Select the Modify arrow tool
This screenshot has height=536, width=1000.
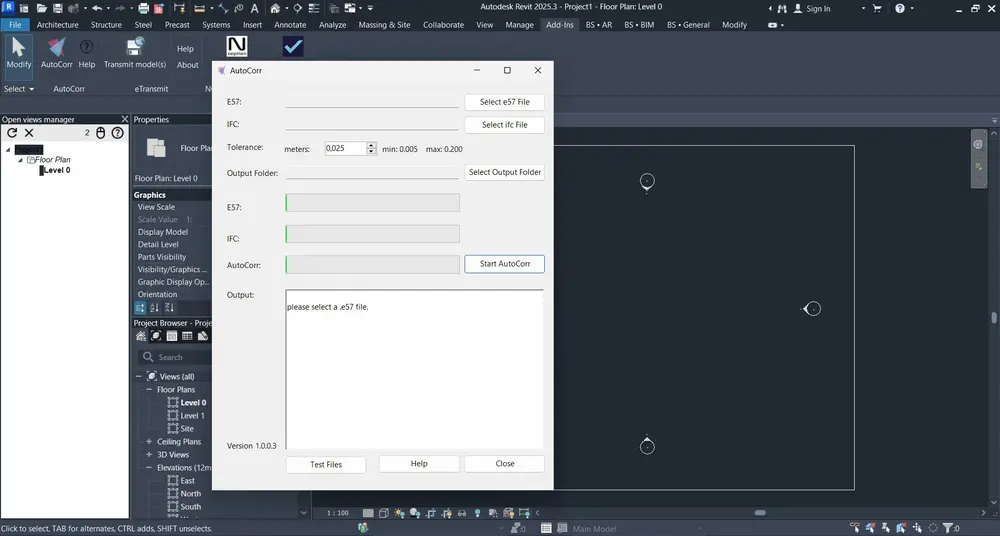tap(19, 50)
